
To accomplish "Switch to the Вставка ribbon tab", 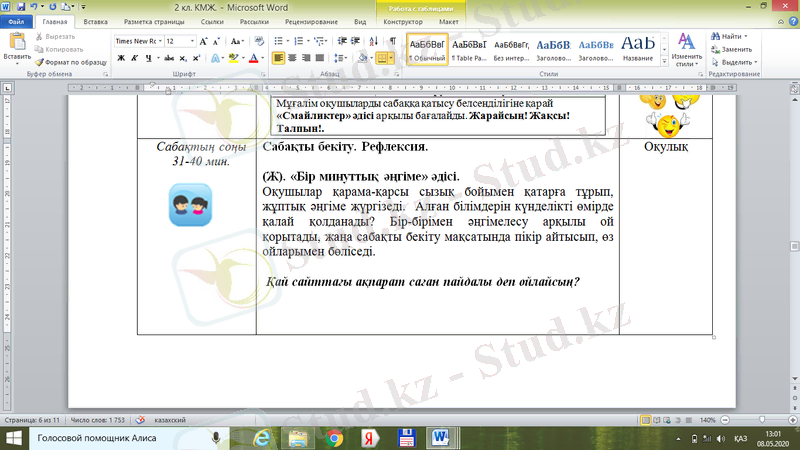I will 96,20.
